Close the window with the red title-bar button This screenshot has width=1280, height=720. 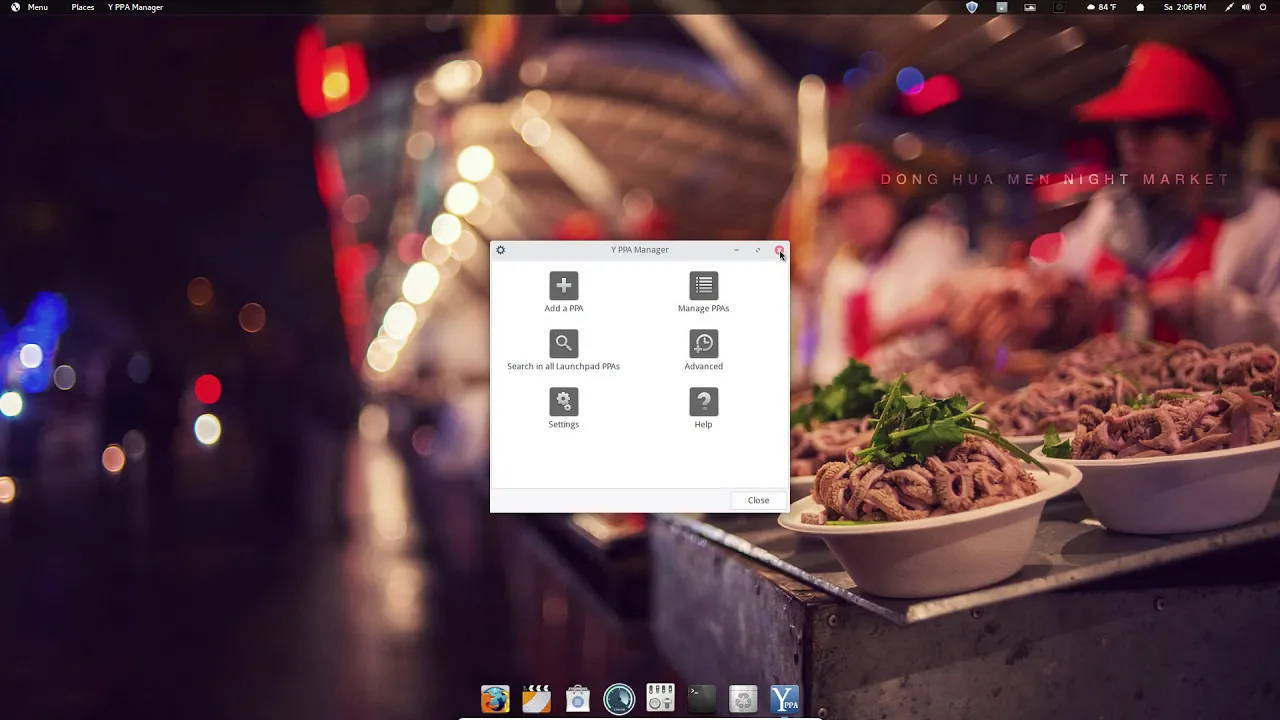(779, 250)
